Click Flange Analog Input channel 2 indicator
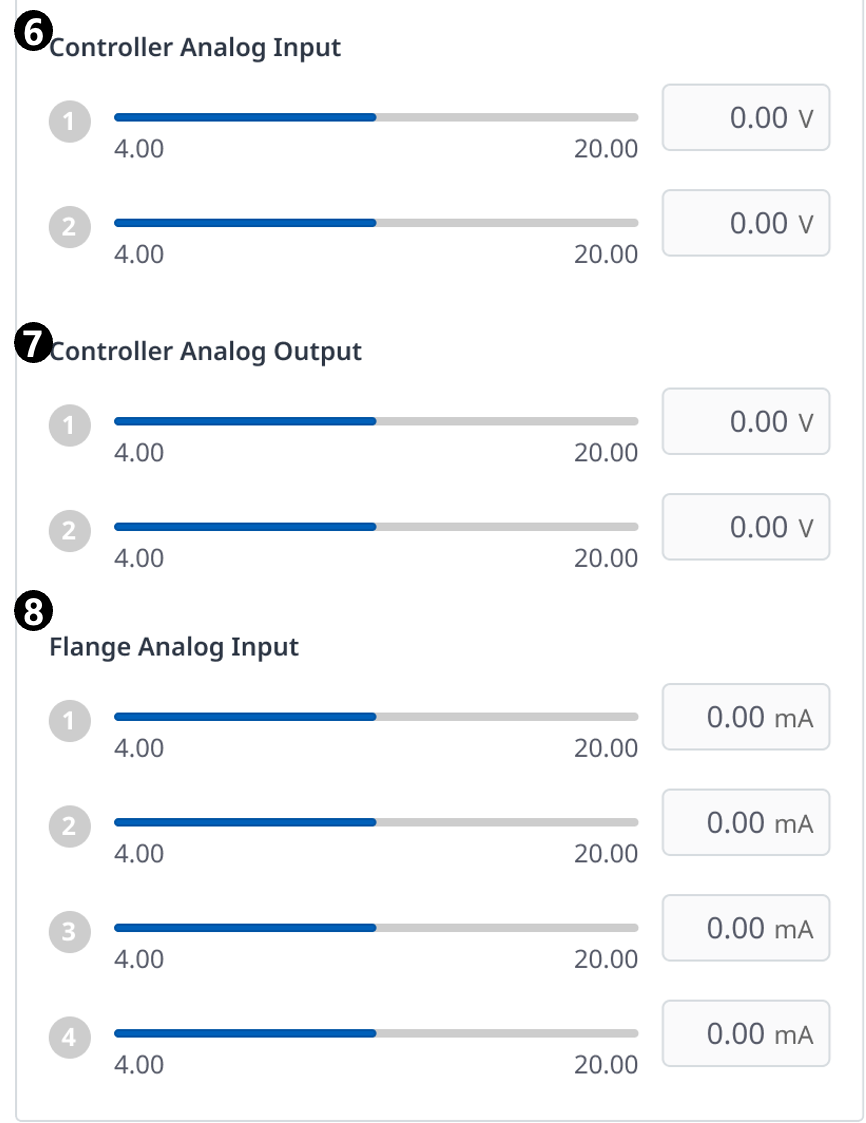Image resolution: width=866 pixels, height=1123 pixels. (x=69, y=826)
